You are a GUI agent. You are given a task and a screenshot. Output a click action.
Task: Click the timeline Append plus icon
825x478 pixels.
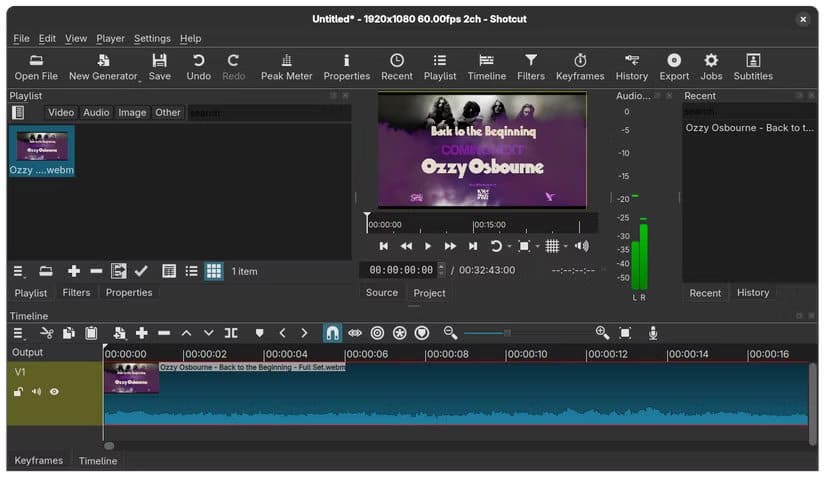(x=142, y=333)
